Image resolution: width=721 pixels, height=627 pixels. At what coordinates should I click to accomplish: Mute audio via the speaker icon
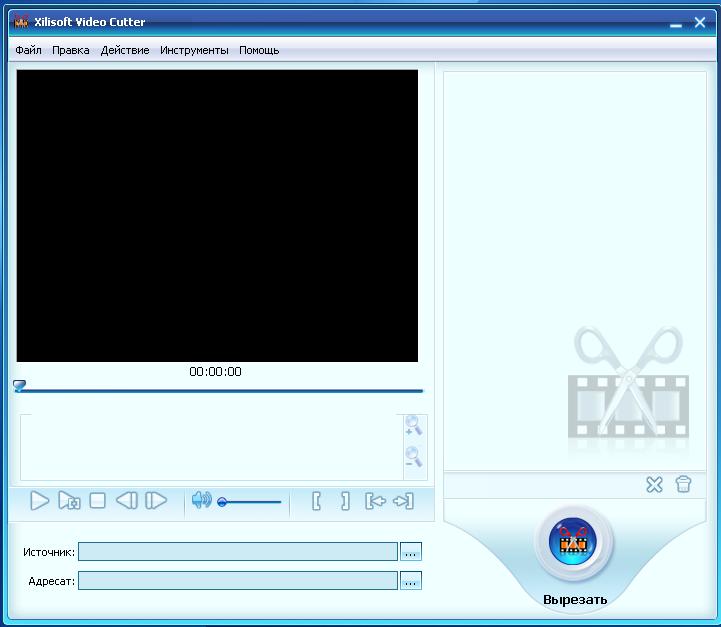coord(201,500)
